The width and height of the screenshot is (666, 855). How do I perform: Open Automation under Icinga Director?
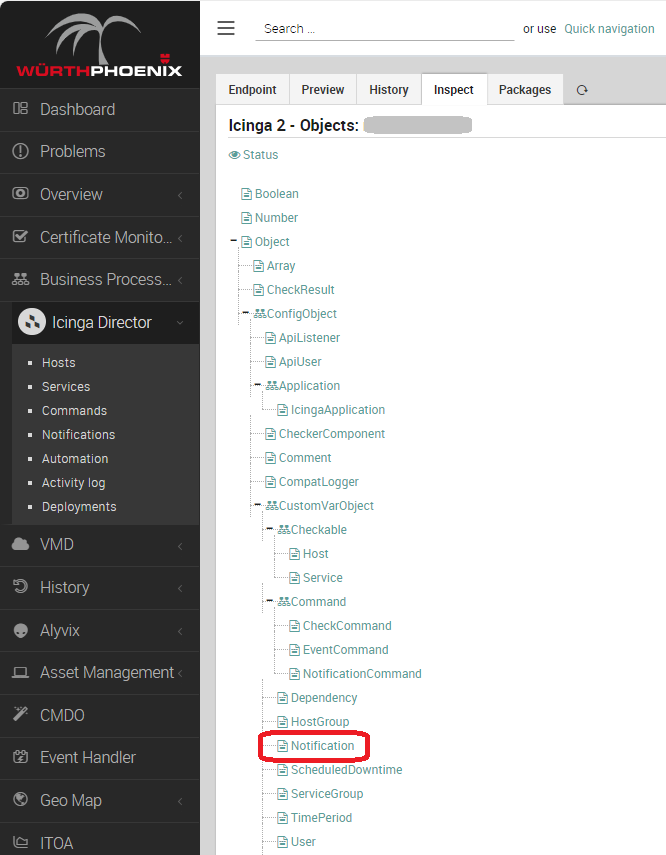coord(75,458)
